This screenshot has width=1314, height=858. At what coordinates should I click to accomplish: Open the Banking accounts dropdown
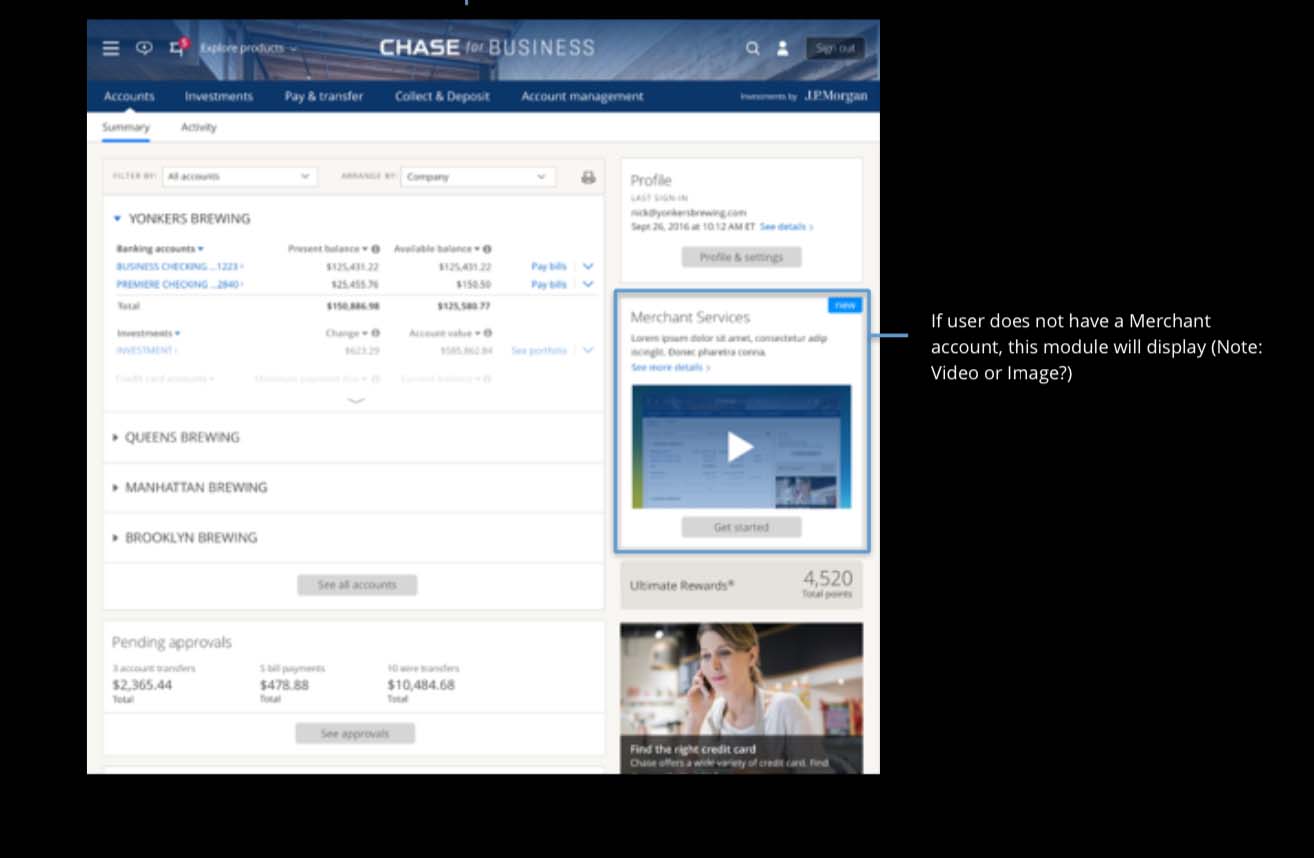pos(160,249)
